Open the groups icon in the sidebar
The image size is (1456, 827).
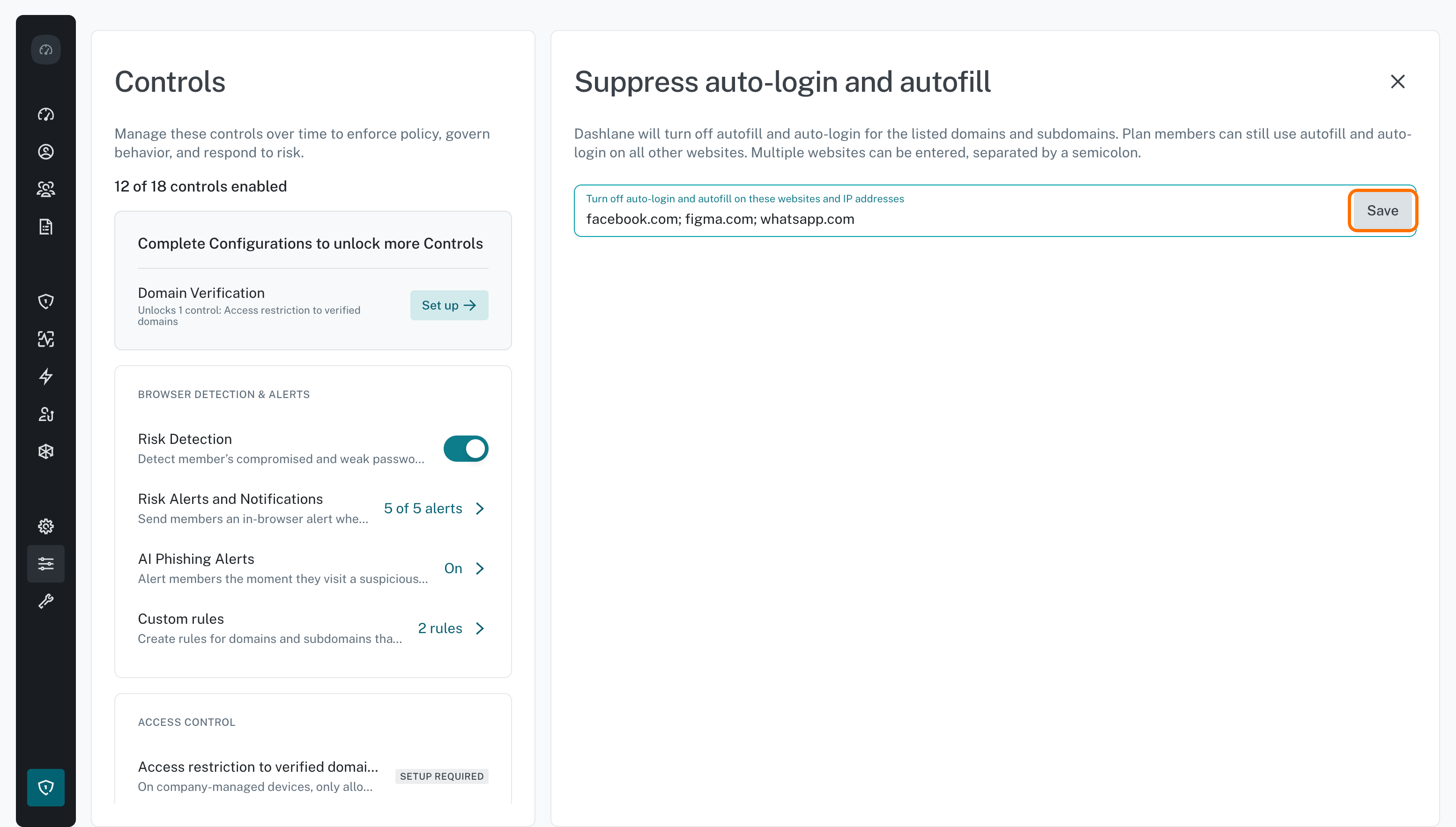click(46, 189)
